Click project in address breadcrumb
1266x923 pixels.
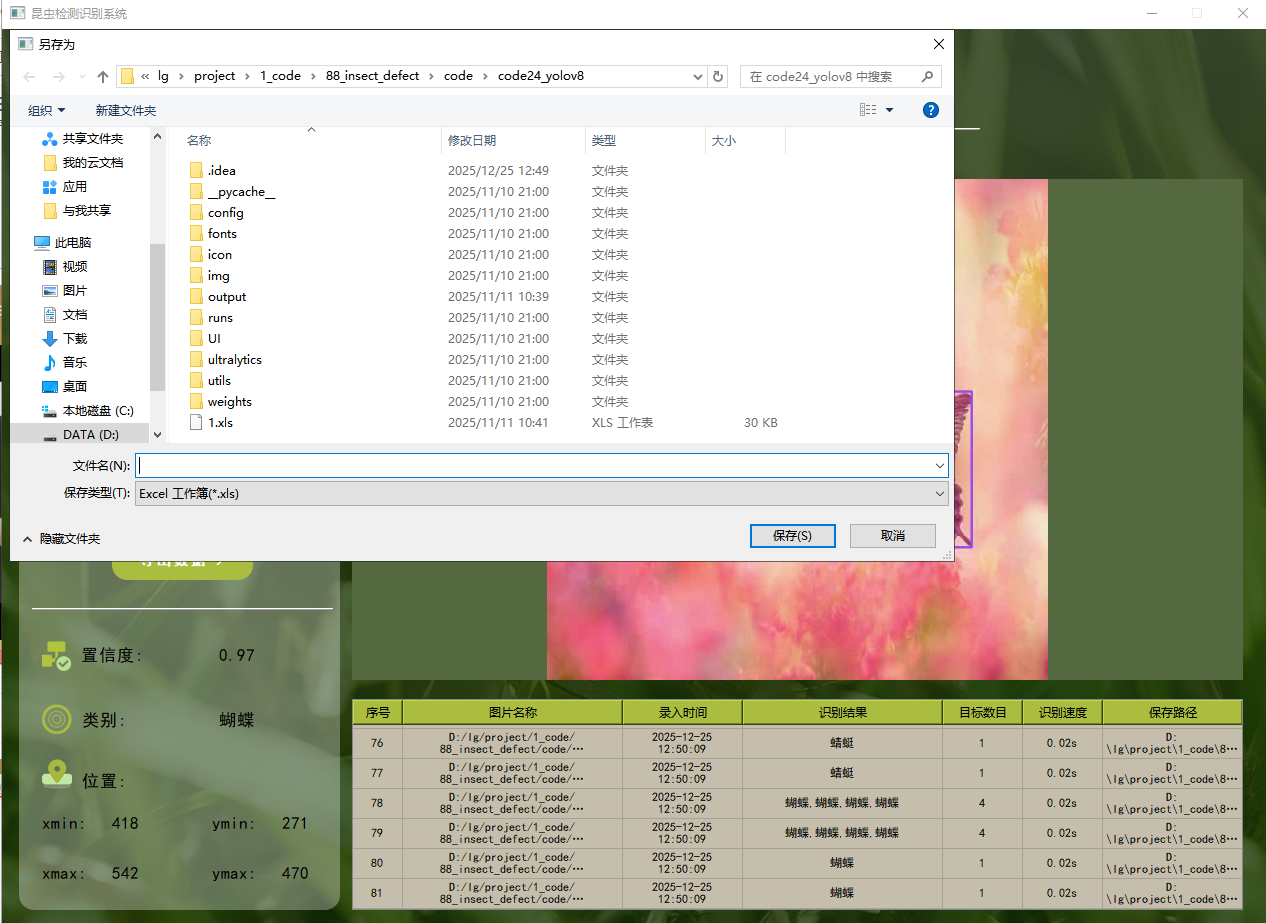click(214, 76)
